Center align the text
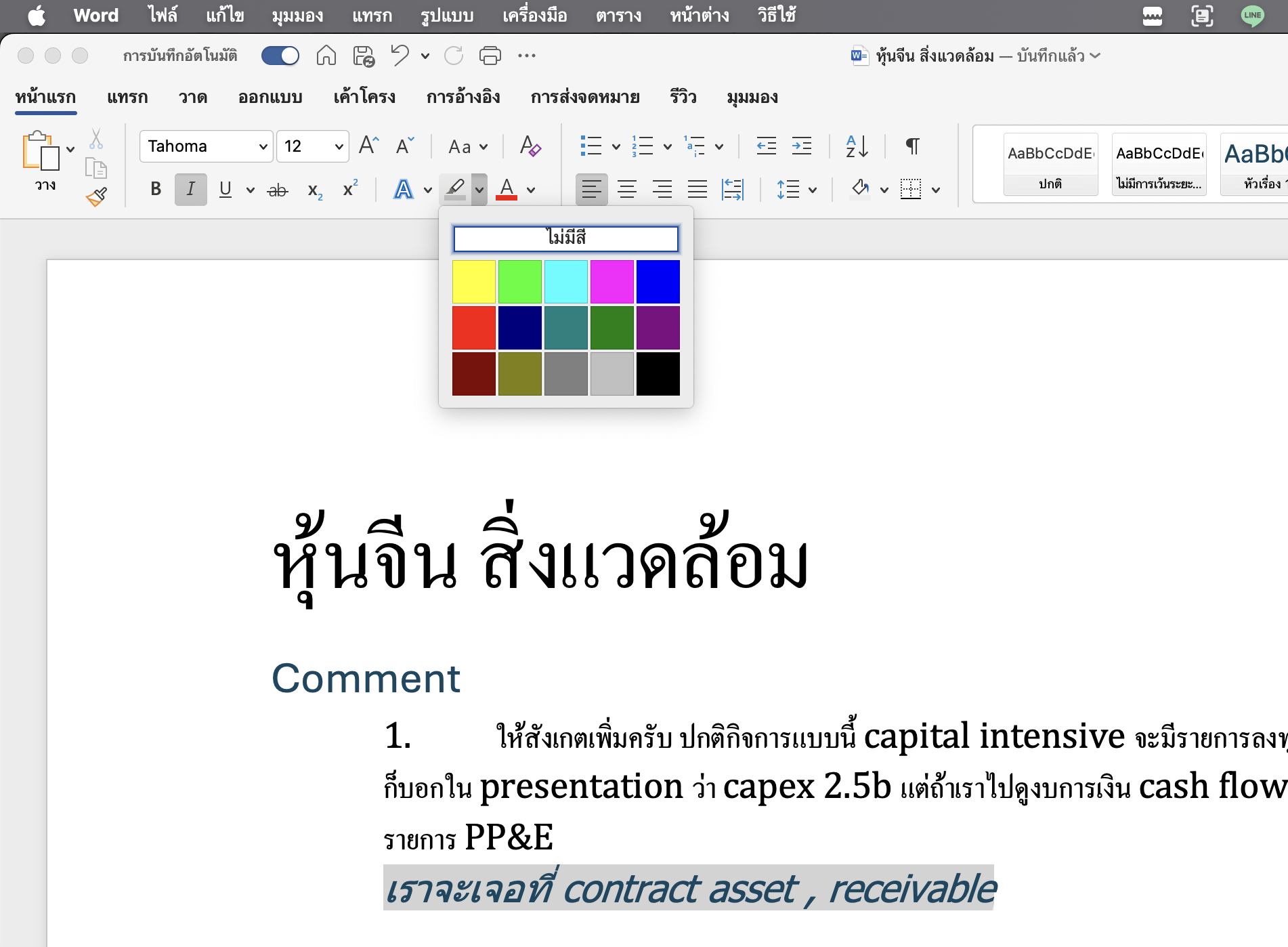The width and height of the screenshot is (1288, 947). point(627,189)
